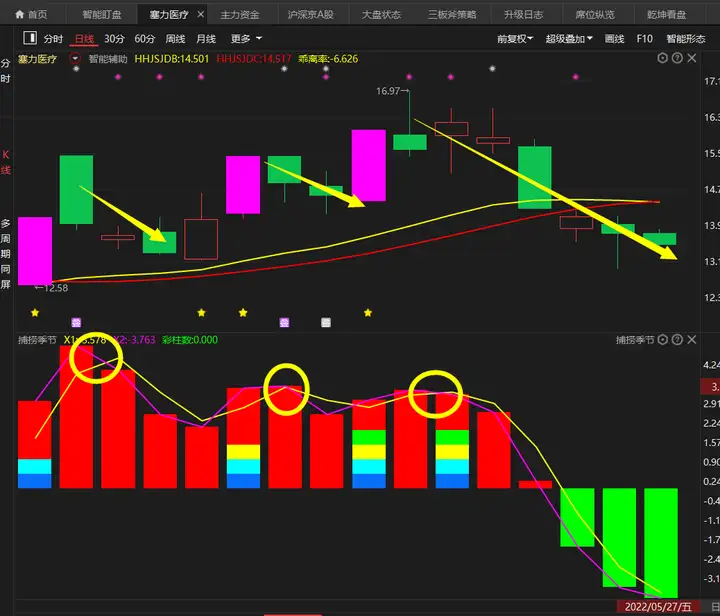
Task: Click help question icon in main chart header
Action: [678, 59]
